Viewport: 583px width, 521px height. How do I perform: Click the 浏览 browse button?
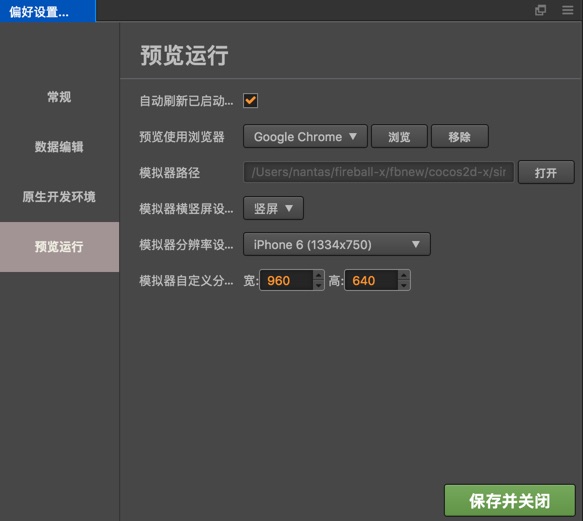(x=399, y=136)
